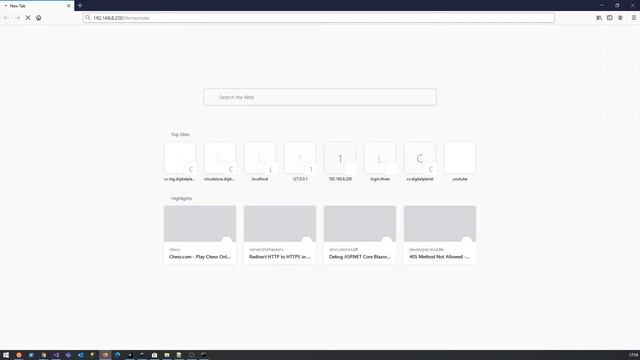
Task: Show the sidebars toolbar icon
Action: point(609,18)
